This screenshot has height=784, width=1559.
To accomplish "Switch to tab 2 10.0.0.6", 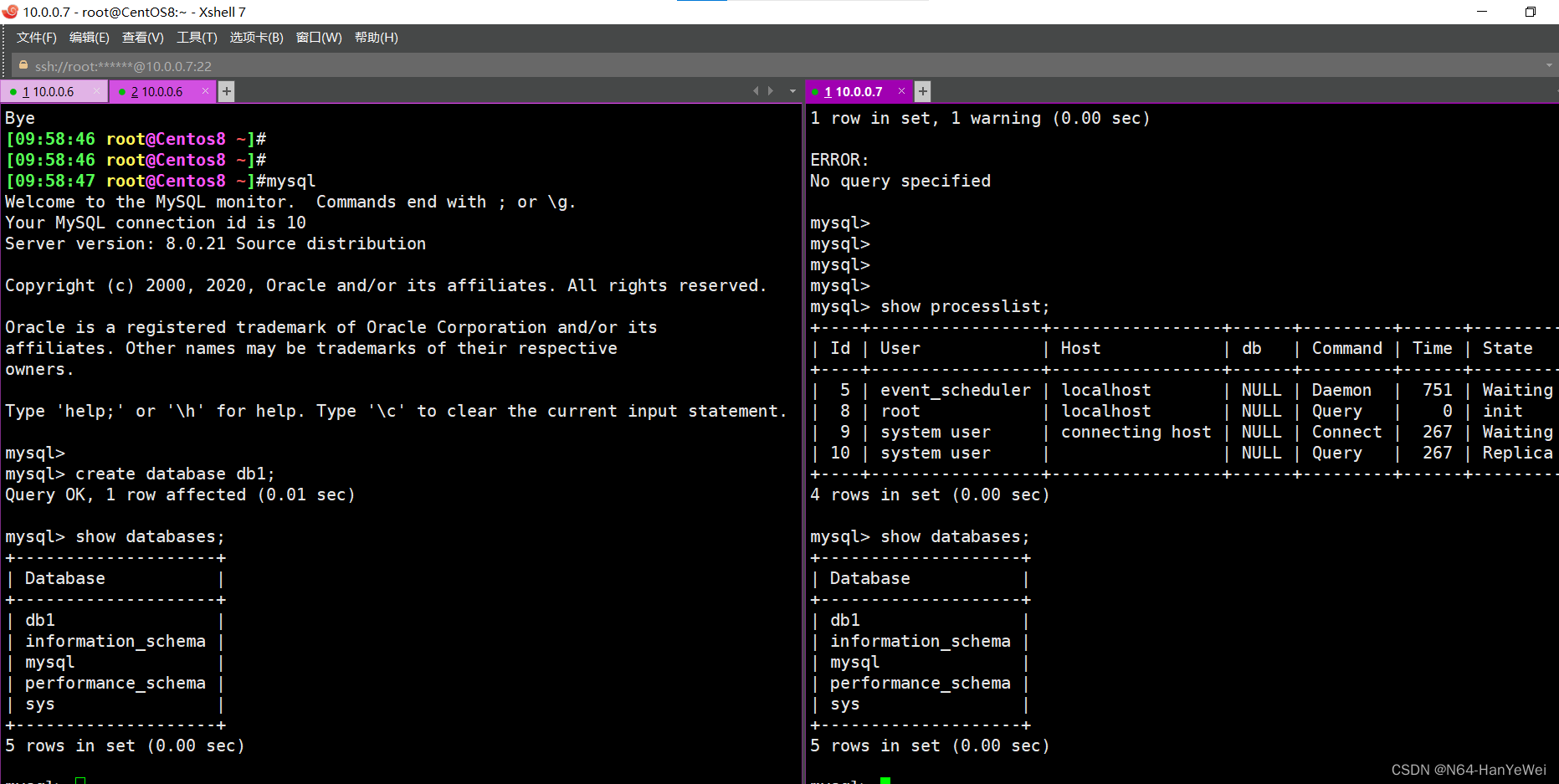I will coord(159,91).
